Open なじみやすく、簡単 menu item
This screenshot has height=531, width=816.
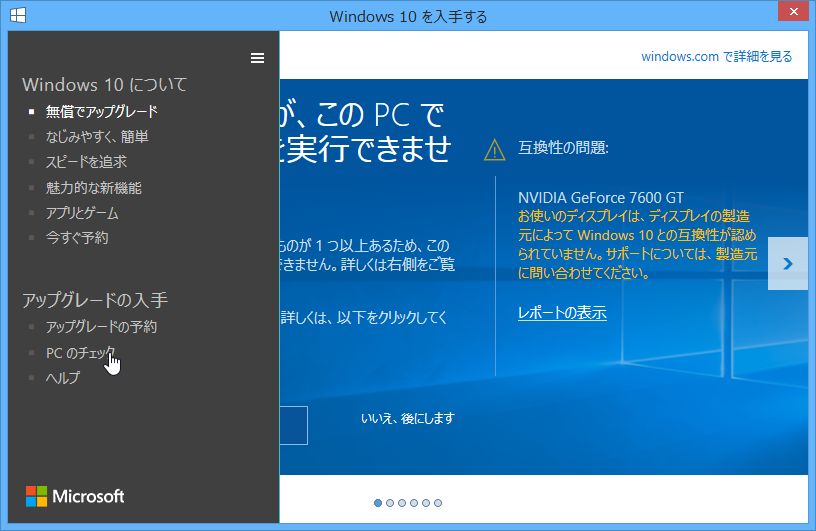click(x=97, y=136)
